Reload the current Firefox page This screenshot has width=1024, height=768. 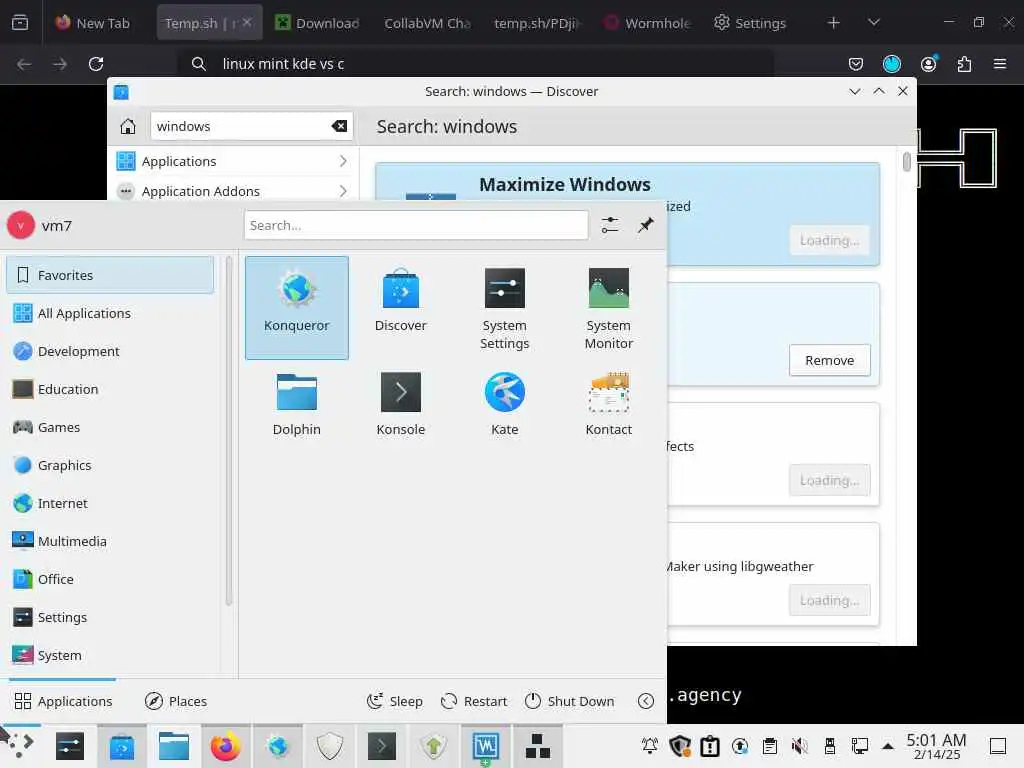pos(96,64)
